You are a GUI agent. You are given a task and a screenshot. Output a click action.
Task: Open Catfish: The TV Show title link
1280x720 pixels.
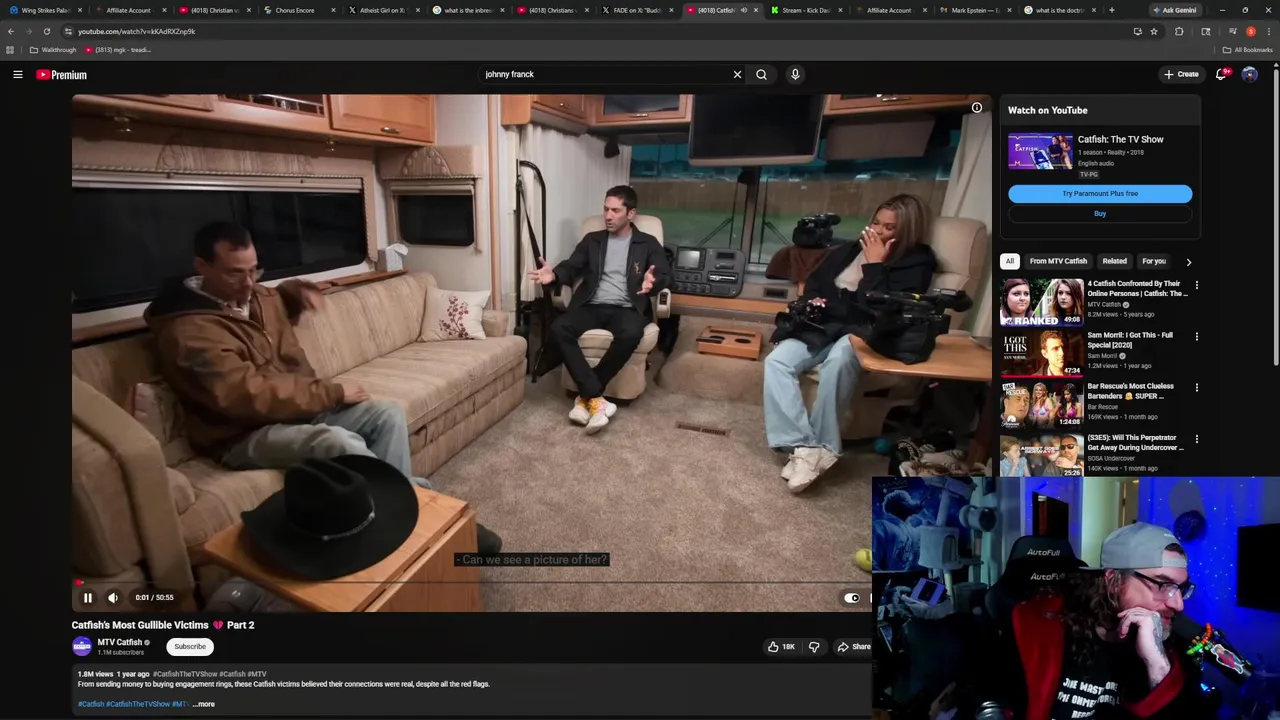click(x=1120, y=139)
